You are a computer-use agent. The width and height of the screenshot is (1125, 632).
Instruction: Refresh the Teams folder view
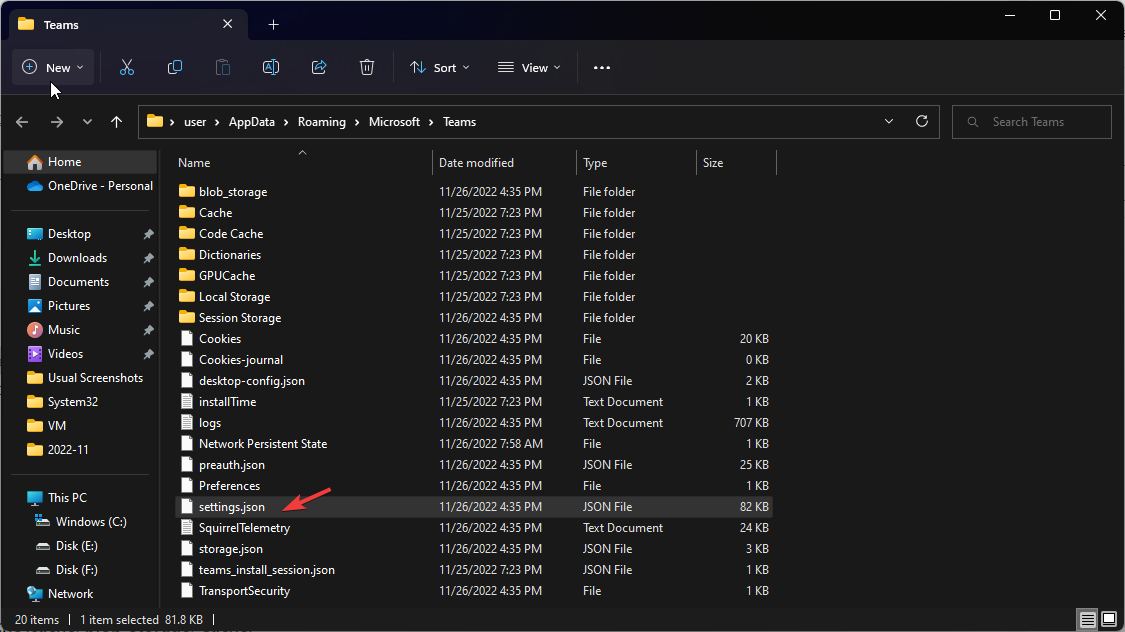pos(922,121)
